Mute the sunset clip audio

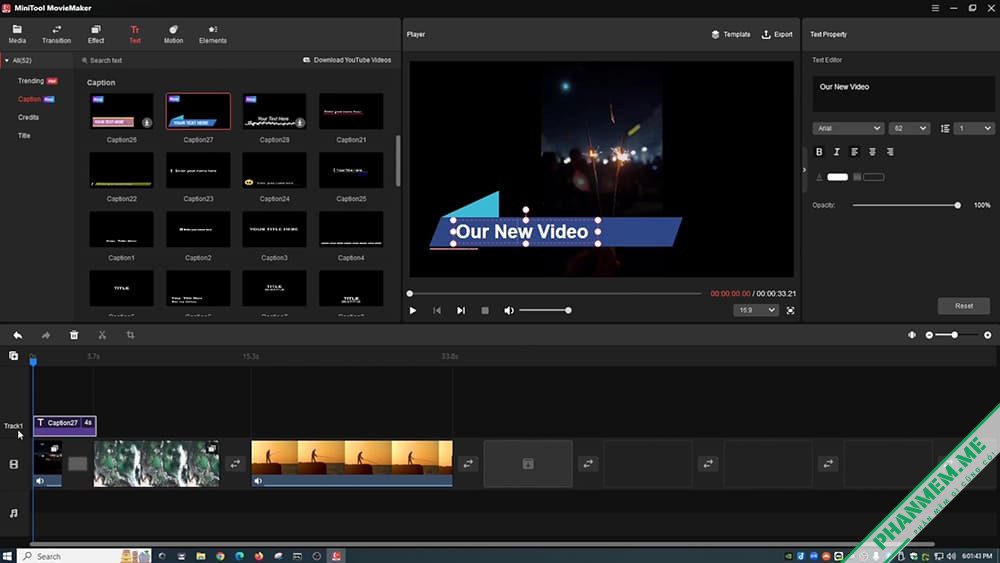pos(258,481)
